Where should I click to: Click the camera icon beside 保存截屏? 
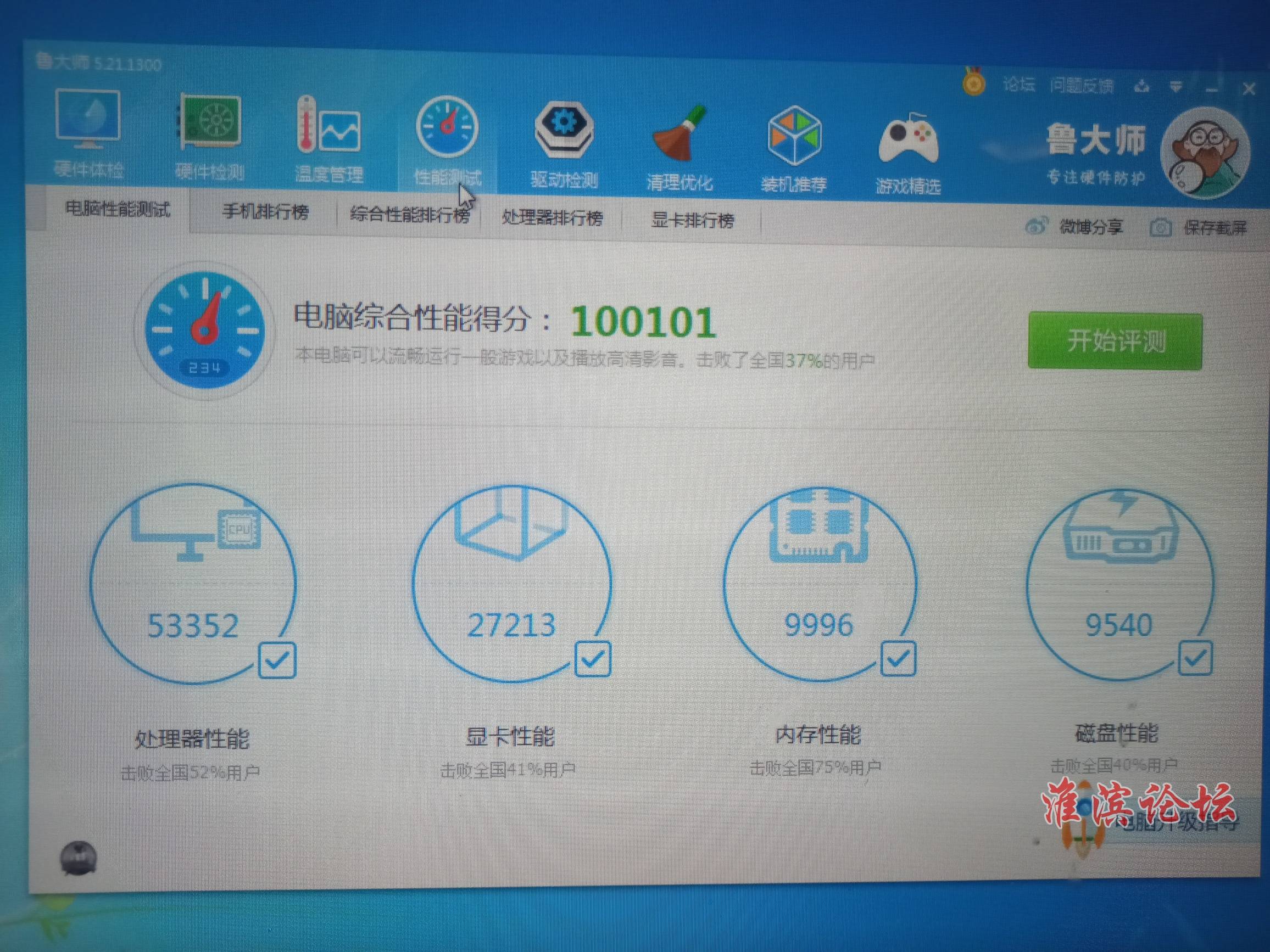click(x=1160, y=228)
